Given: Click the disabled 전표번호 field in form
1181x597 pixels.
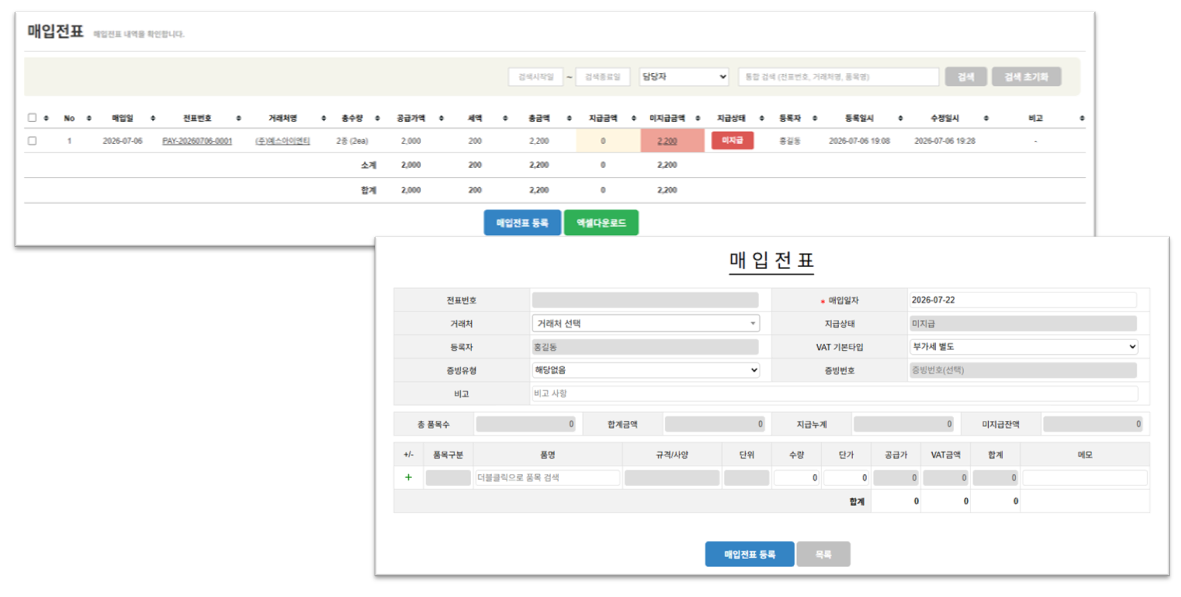Looking at the screenshot, I should tap(645, 300).
